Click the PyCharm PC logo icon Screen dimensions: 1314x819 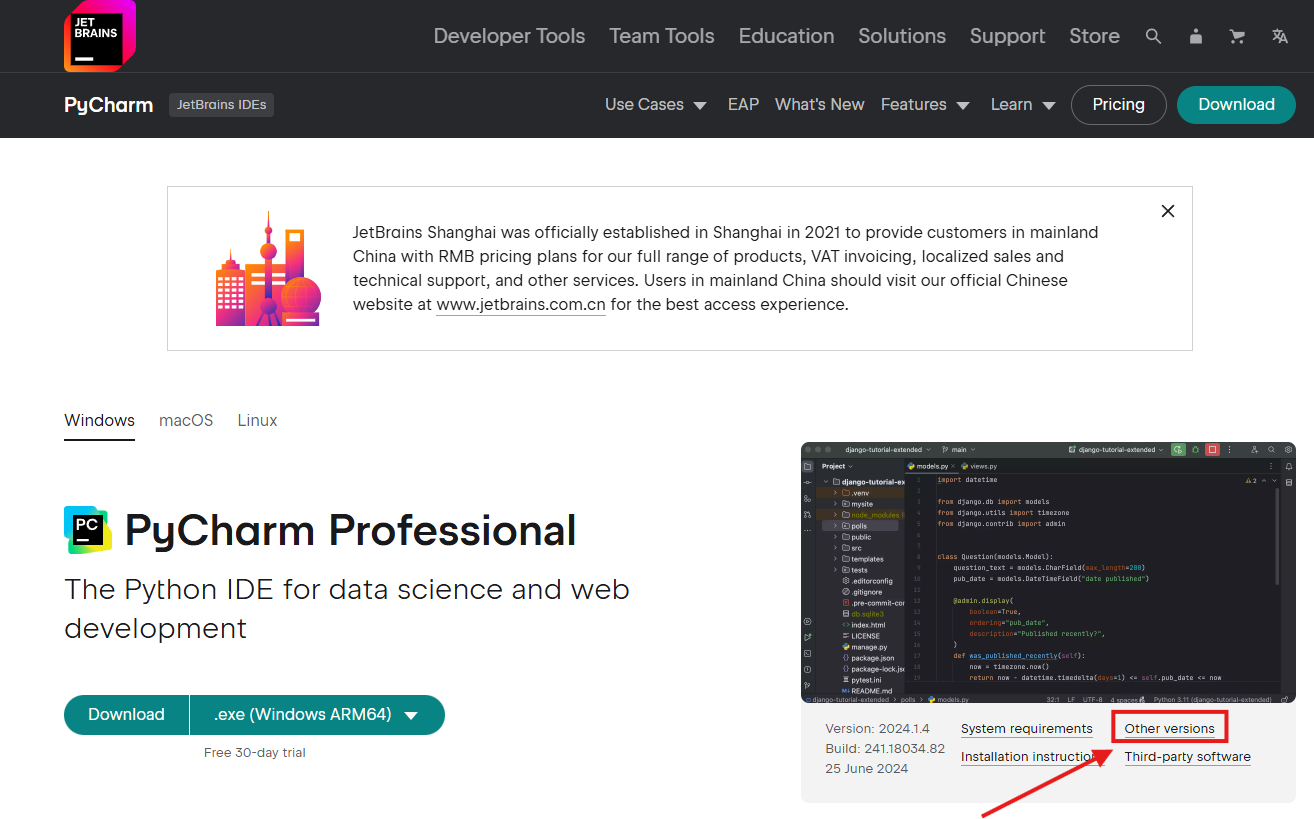click(88, 530)
